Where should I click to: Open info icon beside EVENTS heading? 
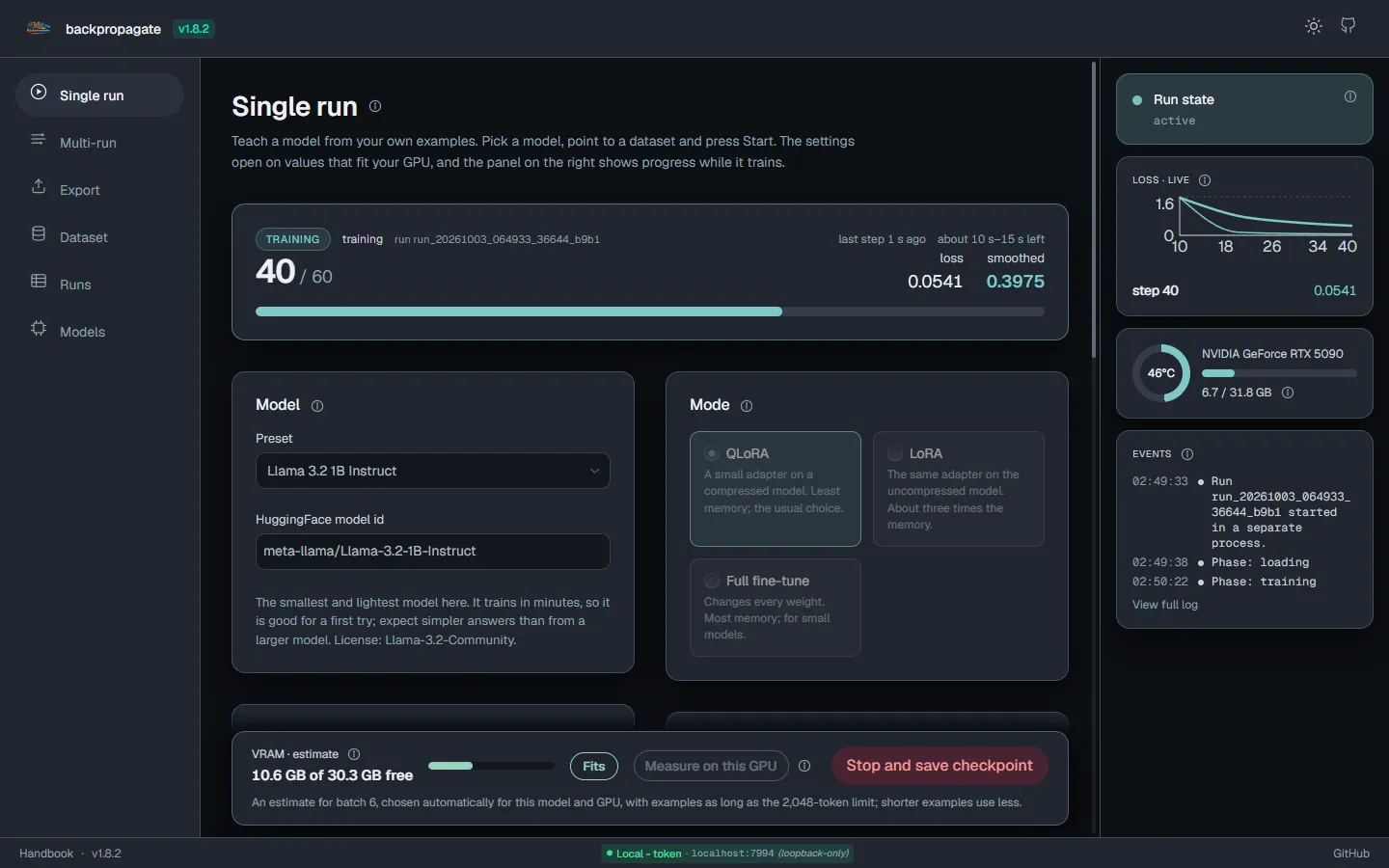pos(1187,454)
